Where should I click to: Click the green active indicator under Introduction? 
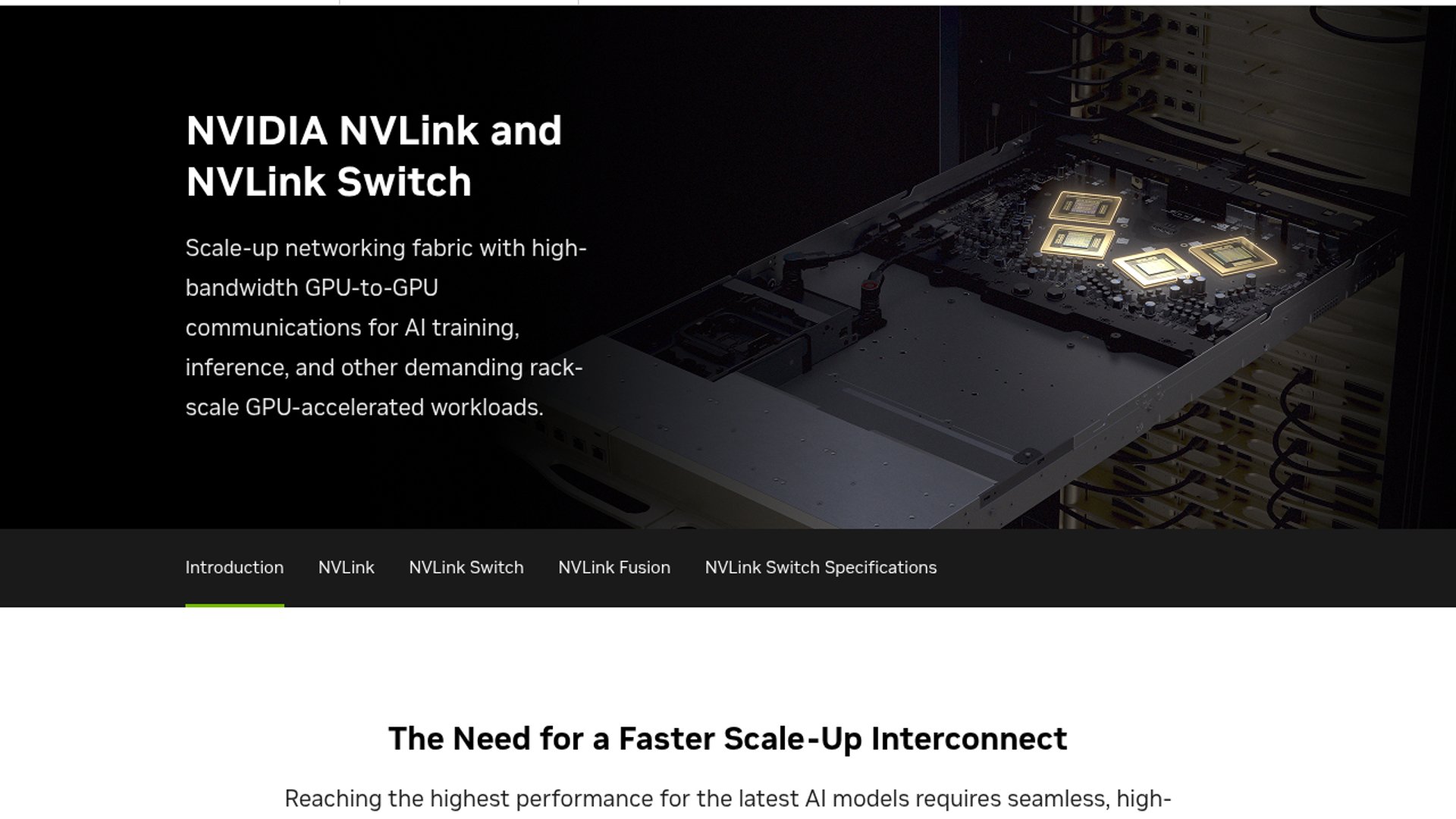click(234, 605)
